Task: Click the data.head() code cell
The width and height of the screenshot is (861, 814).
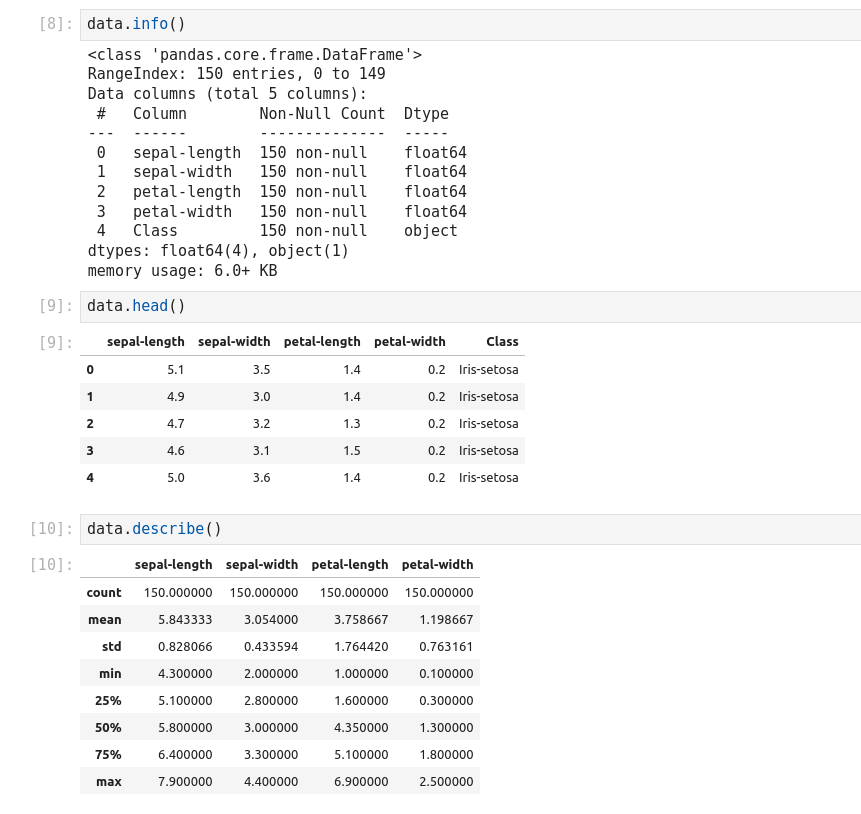Action: tap(470, 306)
